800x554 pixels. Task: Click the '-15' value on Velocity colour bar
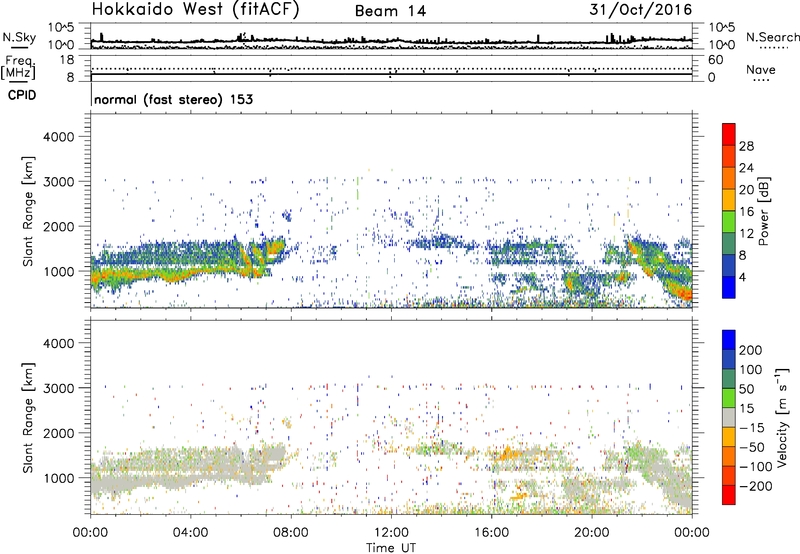click(753, 428)
